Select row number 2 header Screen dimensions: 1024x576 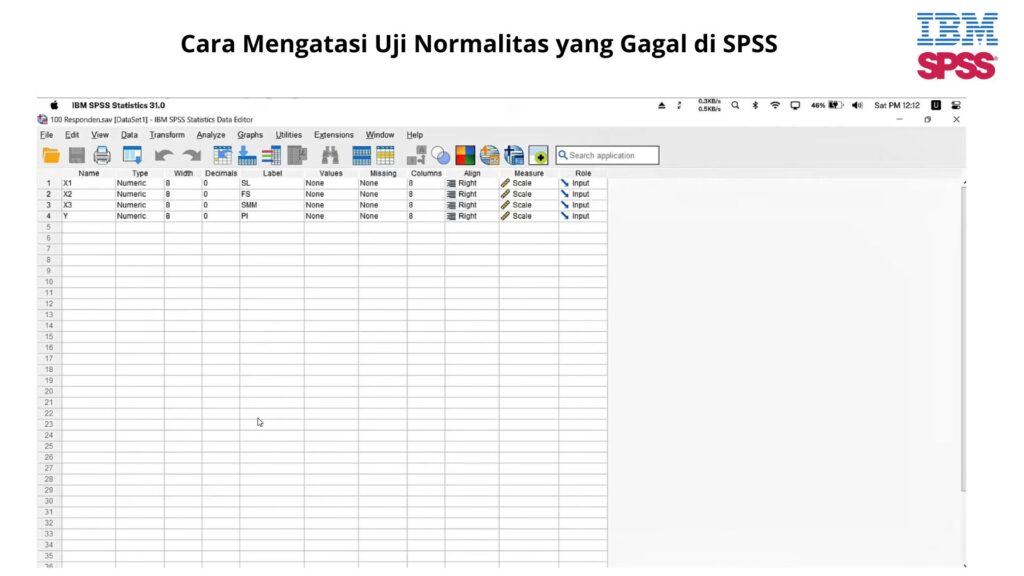click(x=48, y=194)
